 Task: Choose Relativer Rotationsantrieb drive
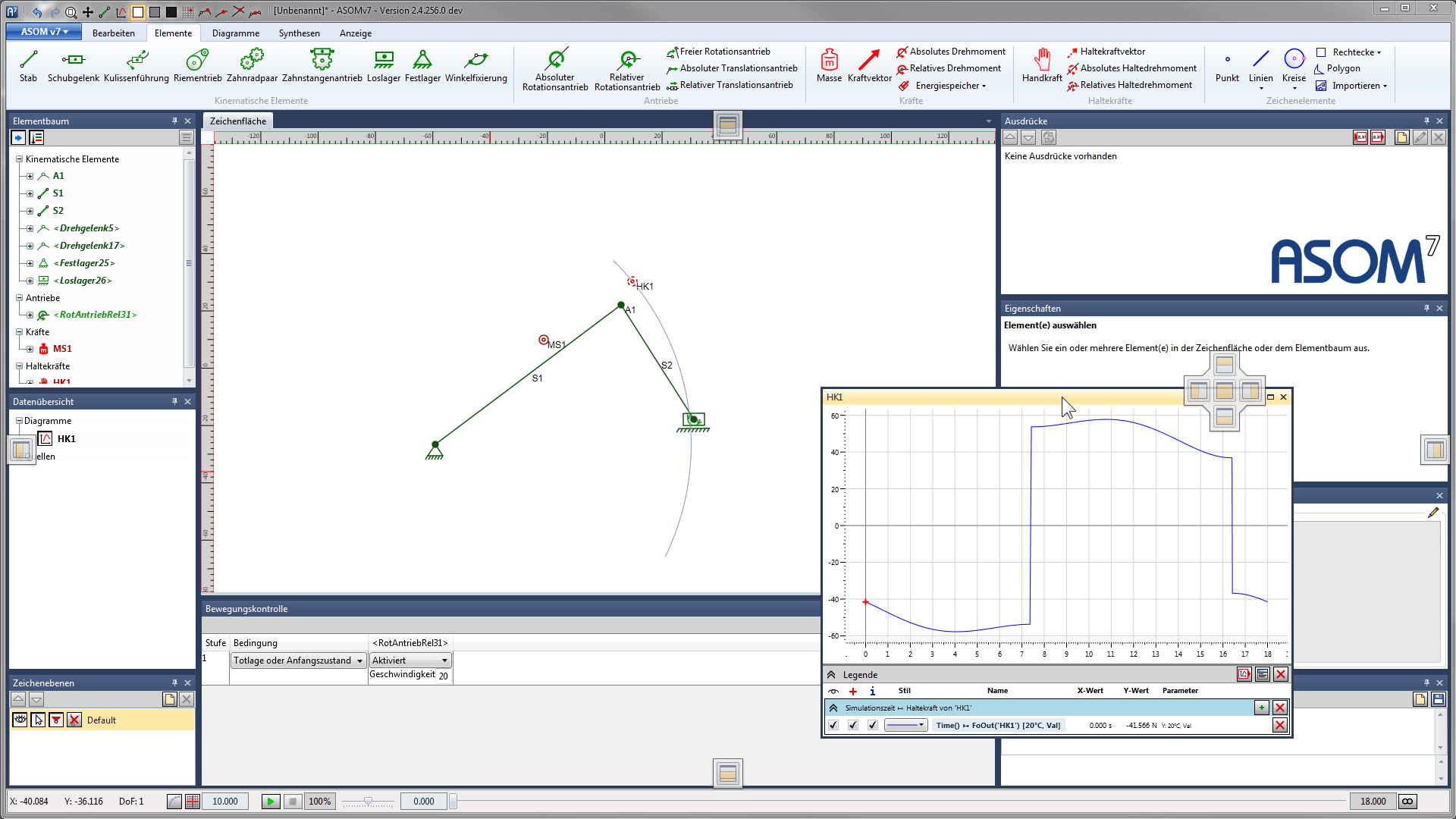627,70
